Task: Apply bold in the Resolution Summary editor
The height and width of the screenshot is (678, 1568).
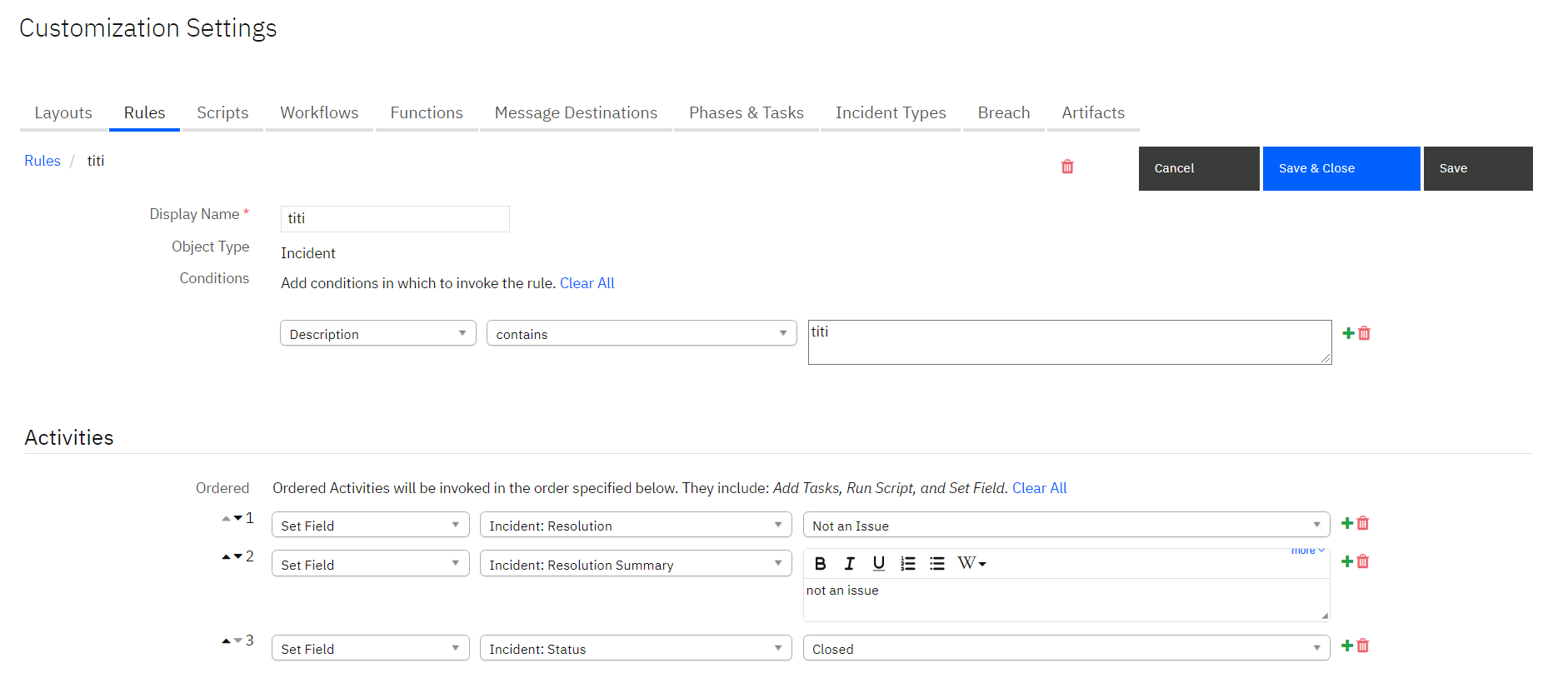Action: click(820, 564)
